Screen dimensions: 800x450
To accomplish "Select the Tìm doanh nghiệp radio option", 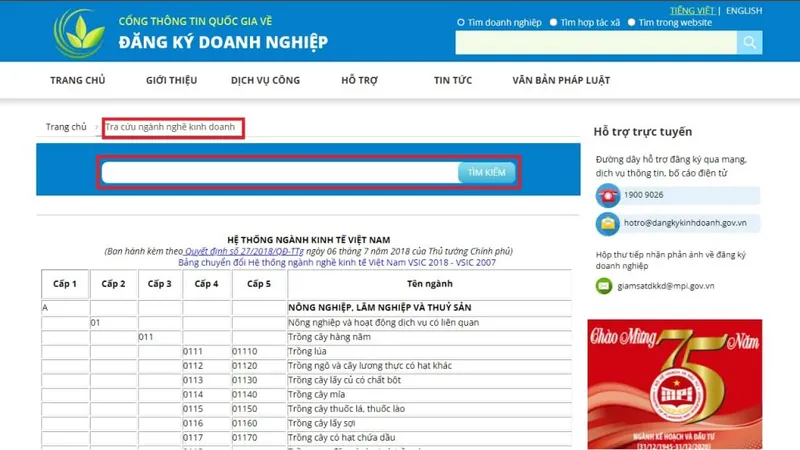I will click(x=461, y=22).
